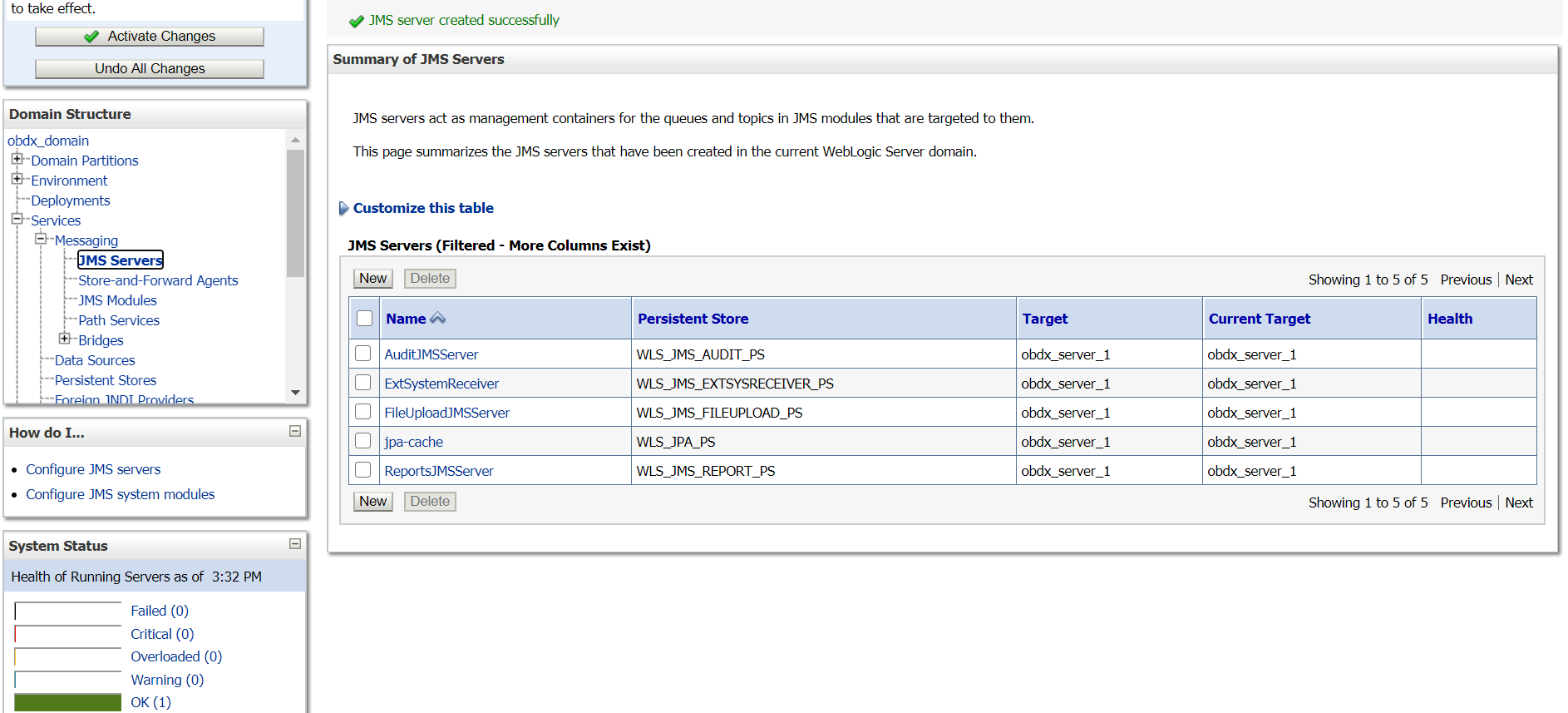Click the Name column sort arrow icon
The width and height of the screenshot is (1568, 713).
click(x=437, y=319)
